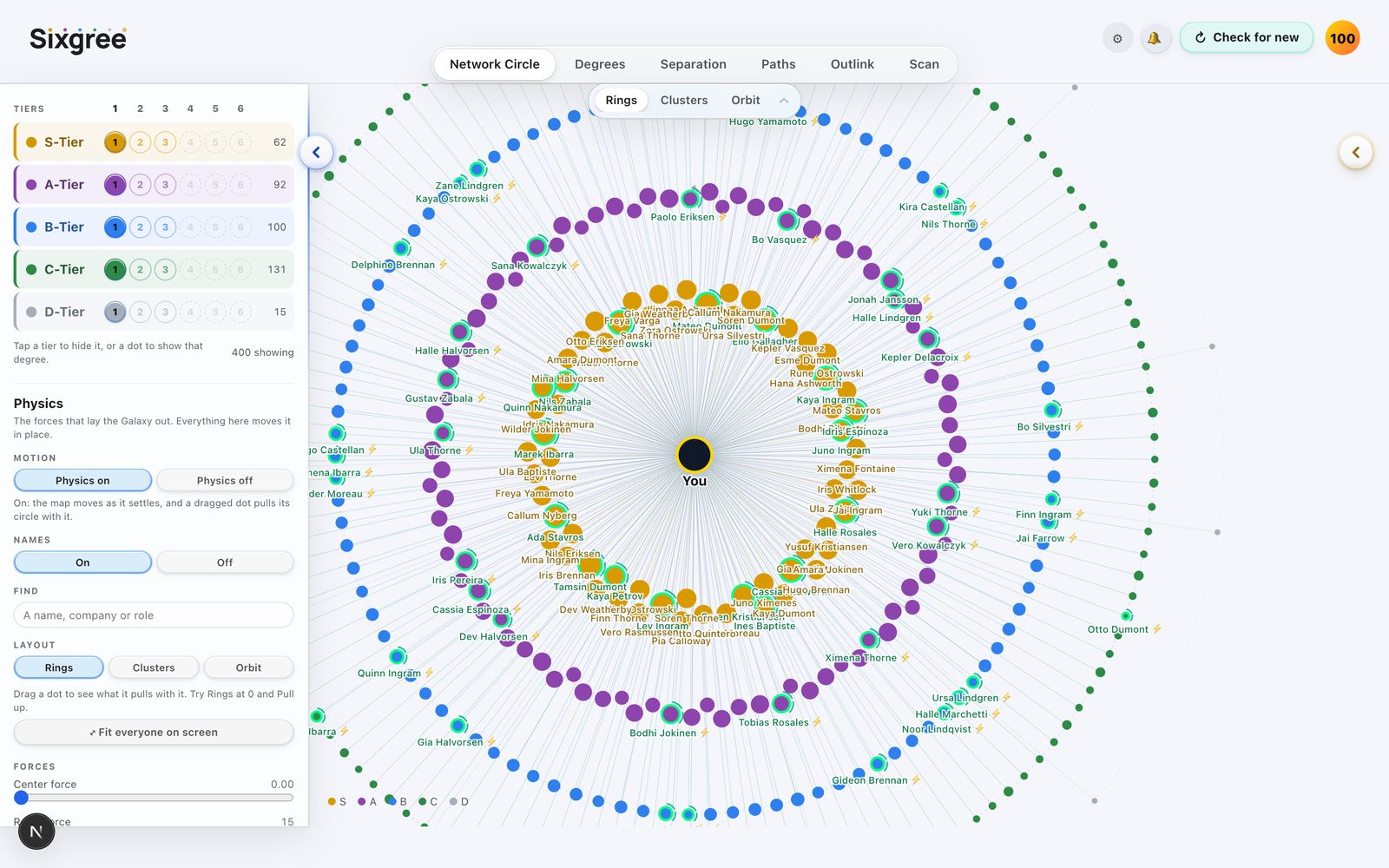Click the orange 100 score badge

[x=1342, y=38]
